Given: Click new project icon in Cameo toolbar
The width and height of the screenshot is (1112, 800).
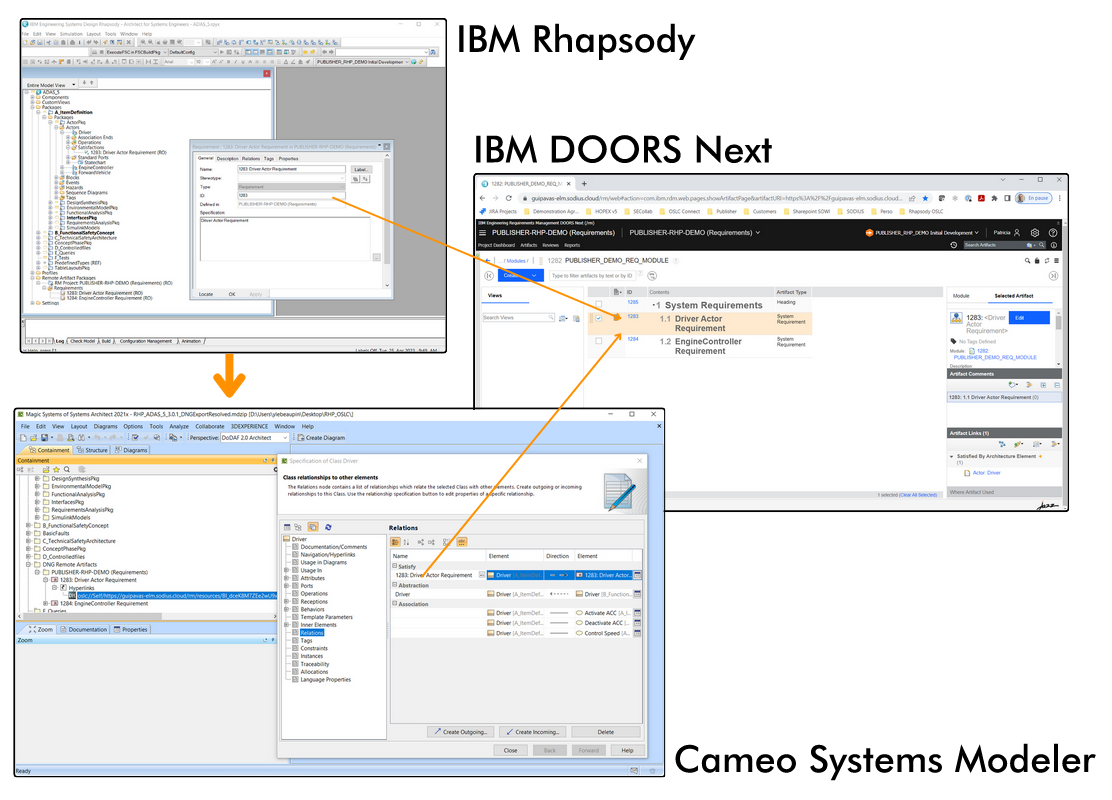Looking at the screenshot, I should click(x=23, y=438).
